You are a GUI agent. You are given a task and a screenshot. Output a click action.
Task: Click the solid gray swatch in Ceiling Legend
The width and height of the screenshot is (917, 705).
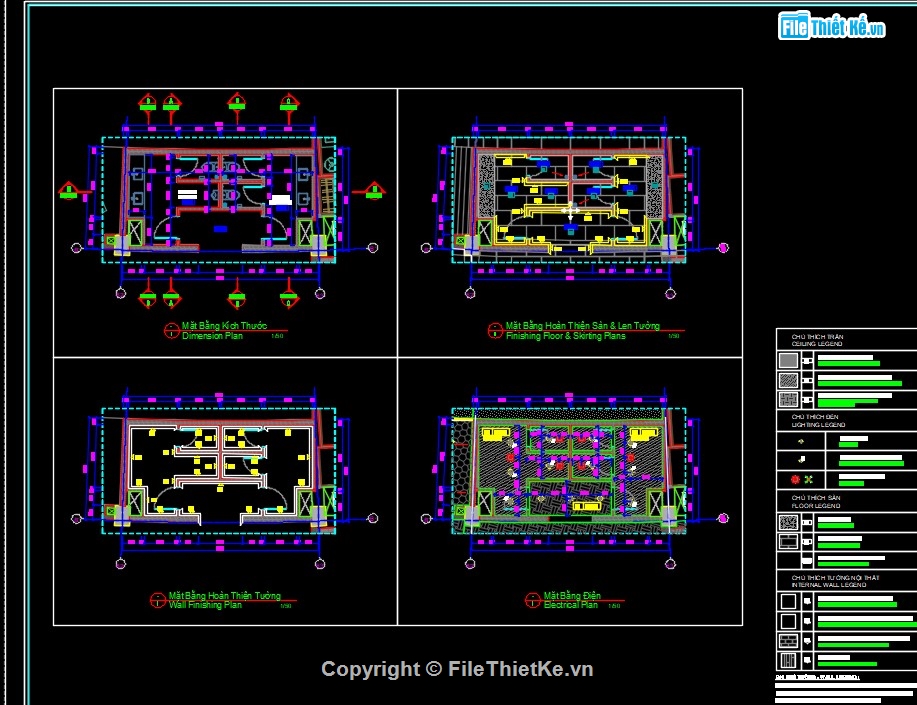click(x=788, y=361)
